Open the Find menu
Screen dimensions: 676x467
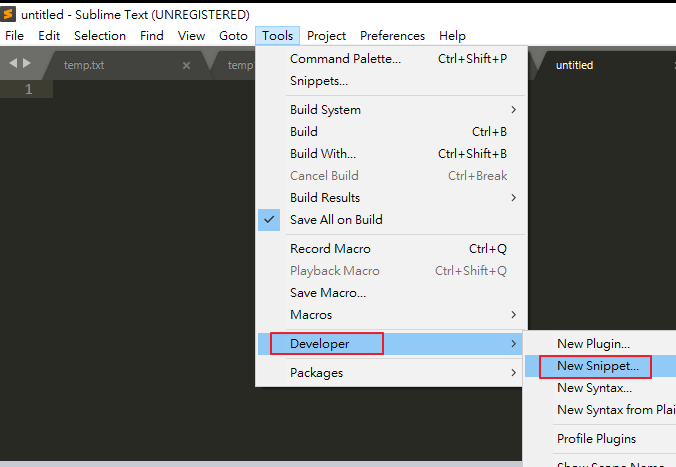click(x=152, y=36)
